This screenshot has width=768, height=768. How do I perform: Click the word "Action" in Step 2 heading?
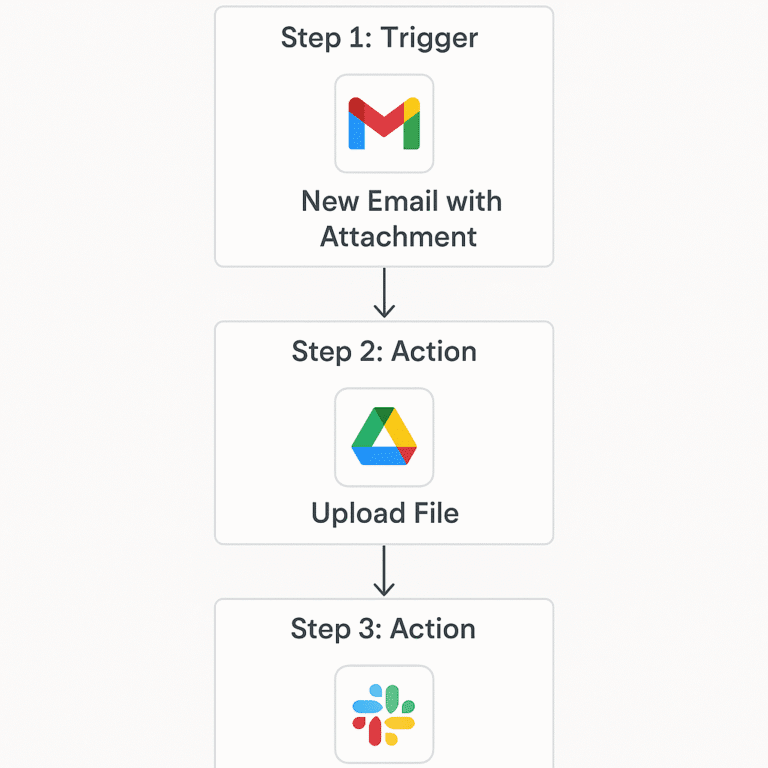434,351
